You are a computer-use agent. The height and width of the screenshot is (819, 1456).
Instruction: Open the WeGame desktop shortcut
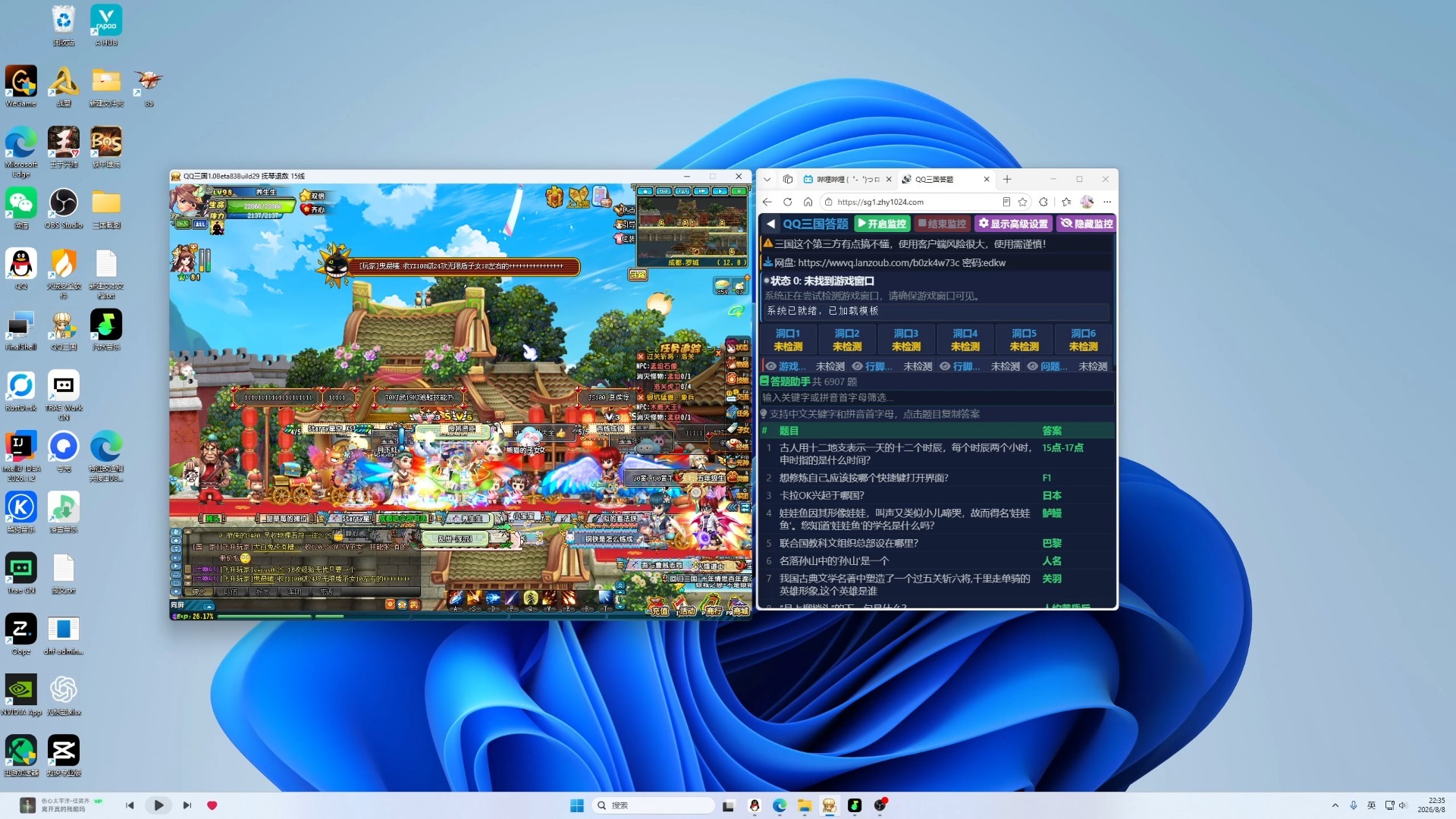pos(21,86)
